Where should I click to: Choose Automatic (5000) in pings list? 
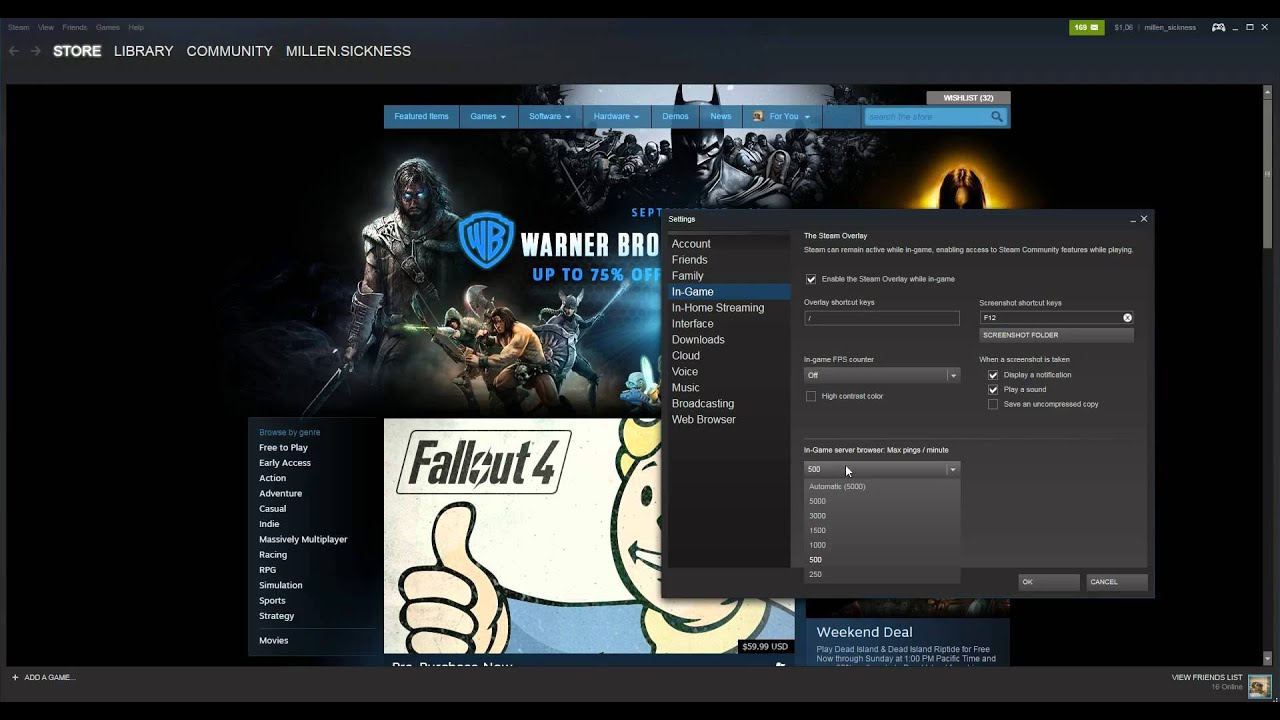point(881,486)
